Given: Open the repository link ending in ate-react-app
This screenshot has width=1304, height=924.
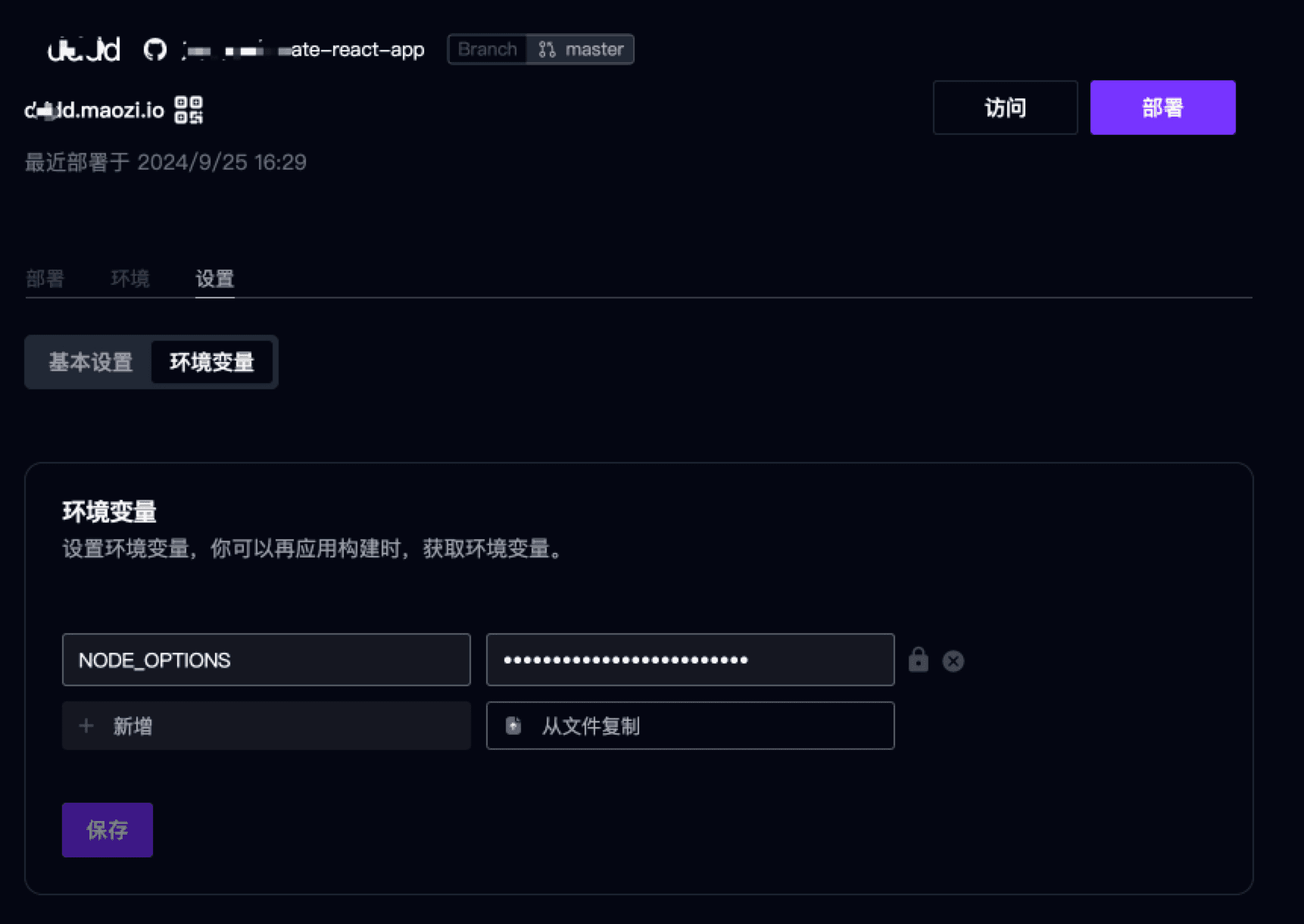Looking at the screenshot, I should point(303,50).
